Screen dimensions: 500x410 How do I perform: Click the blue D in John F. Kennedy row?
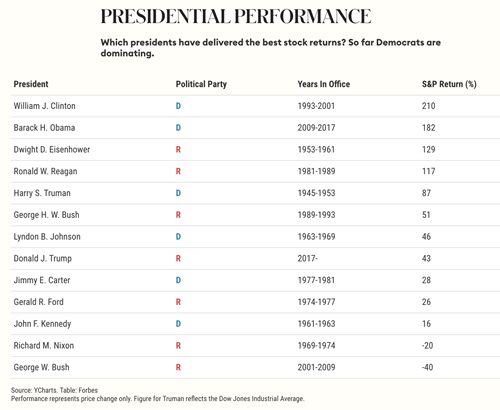tap(178, 324)
